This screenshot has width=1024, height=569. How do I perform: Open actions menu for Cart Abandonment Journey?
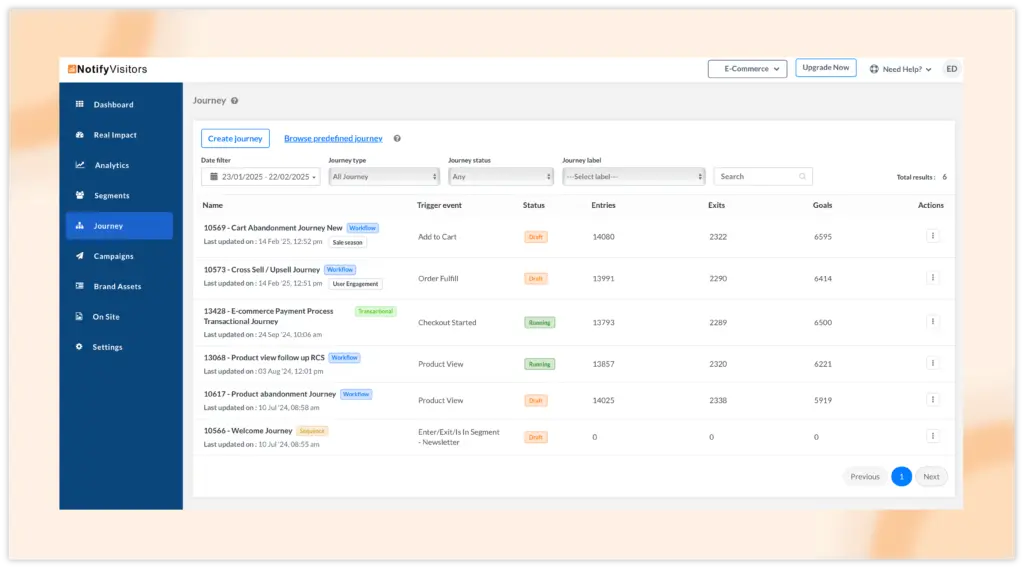[x=932, y=236]
